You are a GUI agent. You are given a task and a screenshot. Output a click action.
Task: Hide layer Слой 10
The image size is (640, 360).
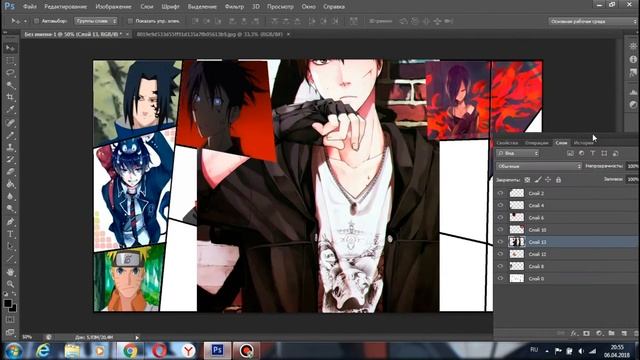click(x=500, y=230)
